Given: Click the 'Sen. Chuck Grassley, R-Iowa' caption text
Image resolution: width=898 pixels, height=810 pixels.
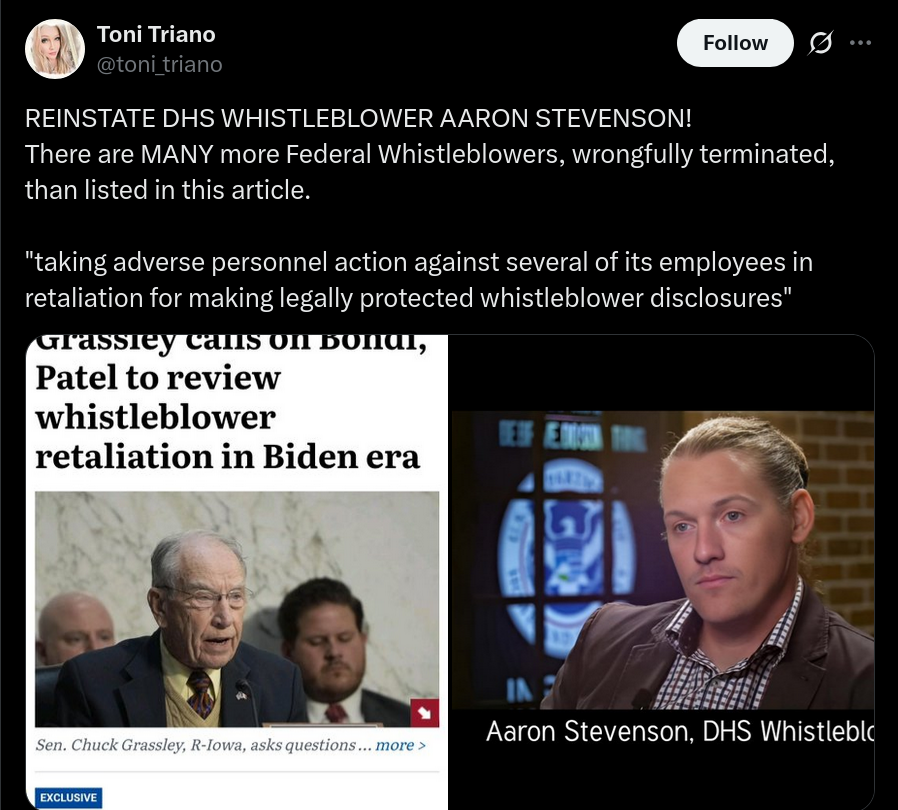Looking at the screenshot, I should tap(195, 745).
